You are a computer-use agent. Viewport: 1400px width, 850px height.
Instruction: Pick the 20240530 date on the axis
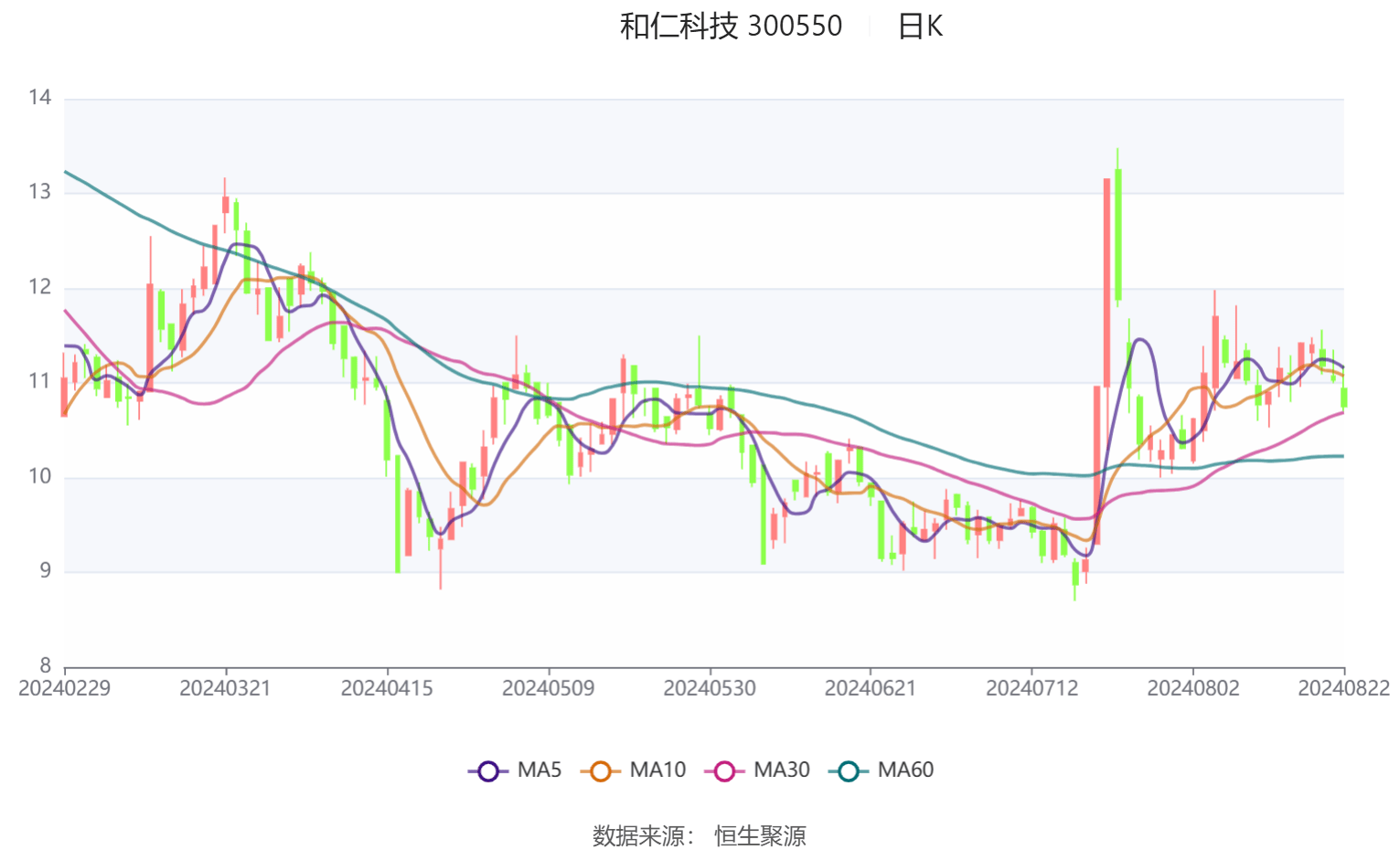coord(710,688)
